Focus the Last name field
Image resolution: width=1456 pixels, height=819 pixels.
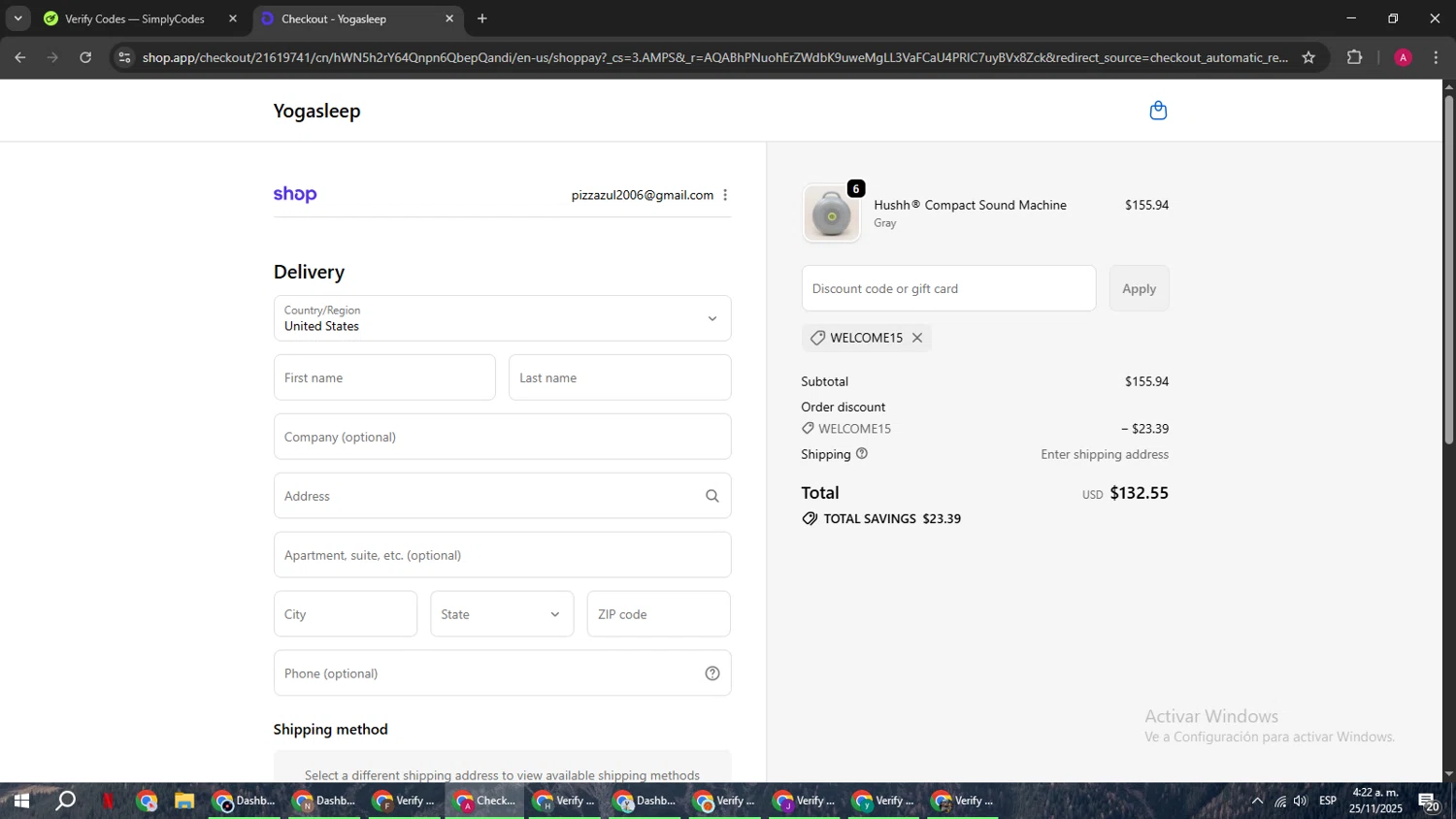pyautogui.click(x=619, y=377)
